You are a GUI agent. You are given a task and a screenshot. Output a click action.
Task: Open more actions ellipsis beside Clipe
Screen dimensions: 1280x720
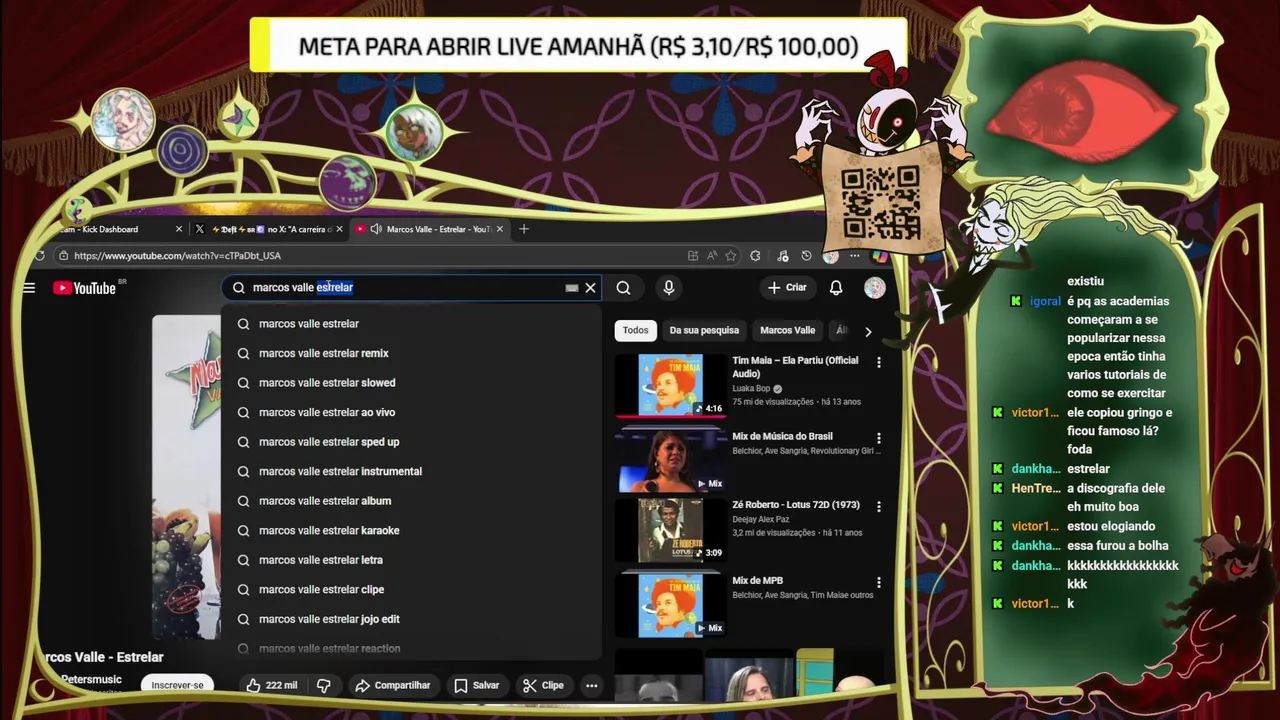click(592, 685)
